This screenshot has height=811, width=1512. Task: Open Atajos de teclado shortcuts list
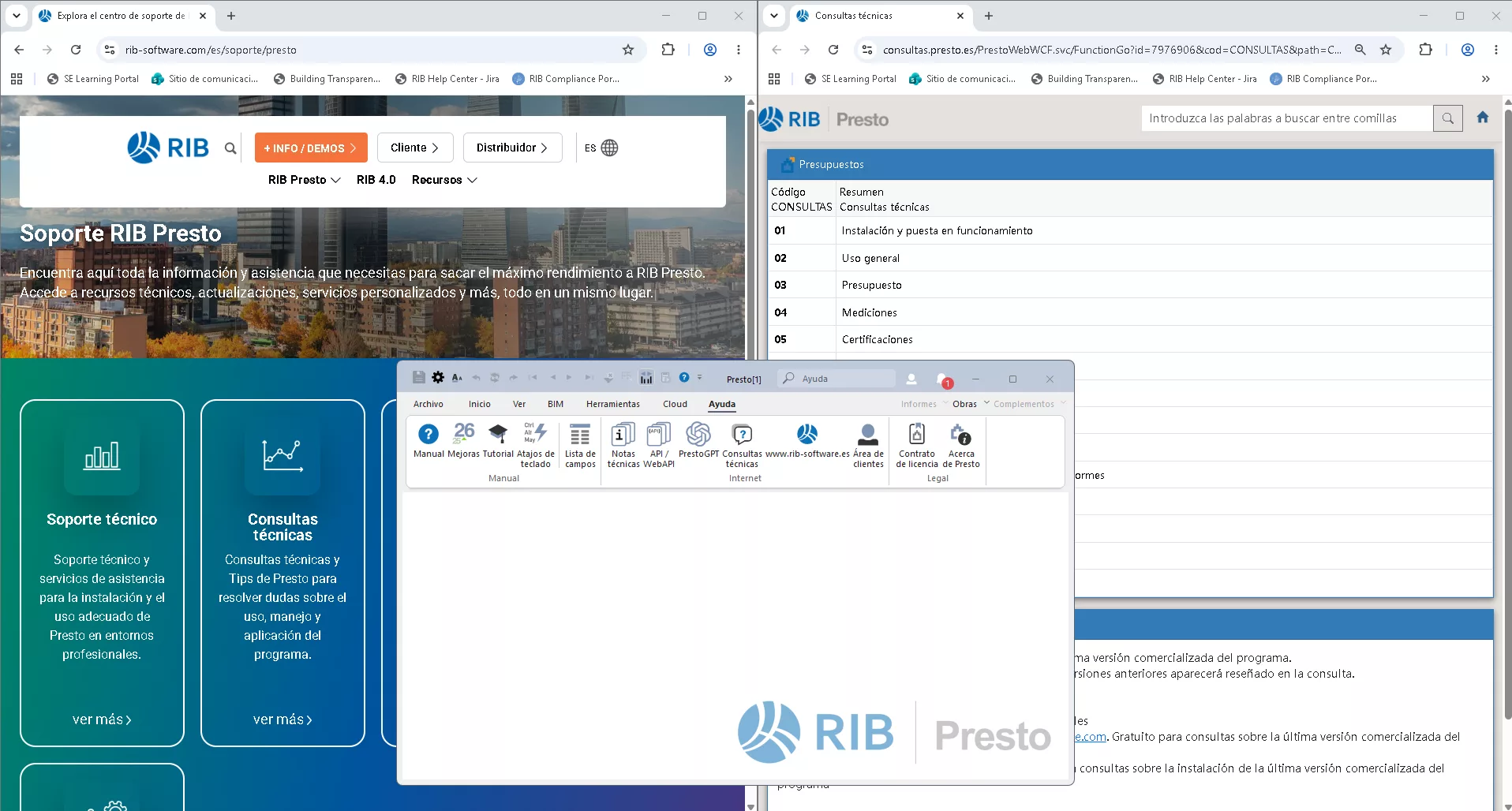(x=535, y=446)
